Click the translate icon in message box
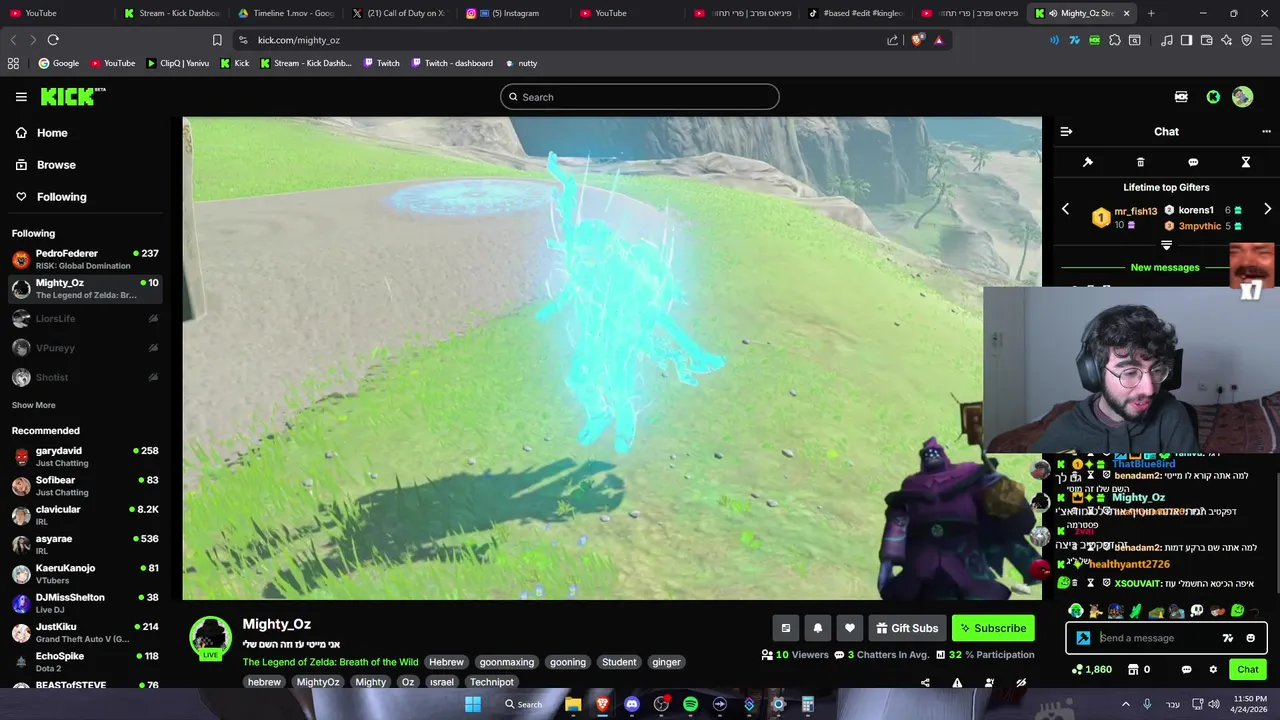This screenshot has width=1280, height=720. click(1228, 638)
